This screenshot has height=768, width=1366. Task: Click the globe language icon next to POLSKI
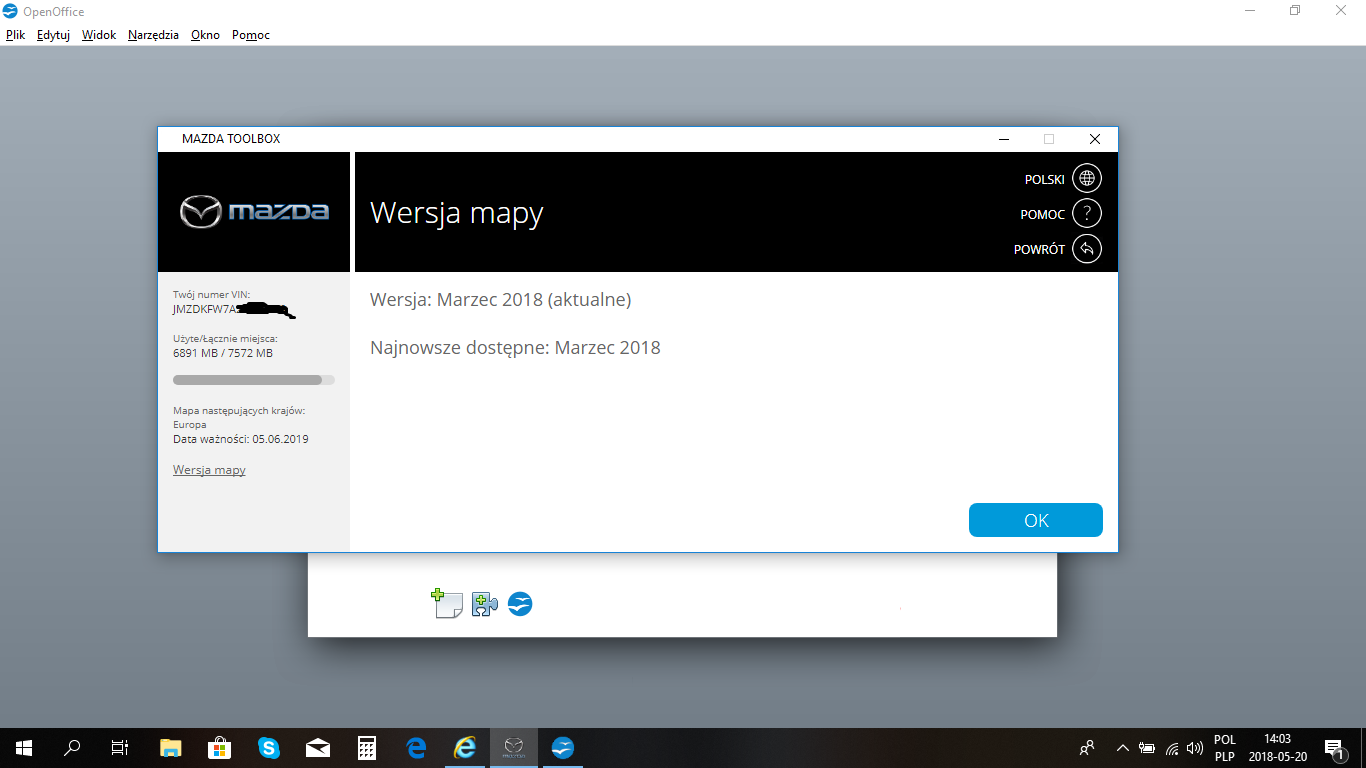click(x=1086, y=179)
